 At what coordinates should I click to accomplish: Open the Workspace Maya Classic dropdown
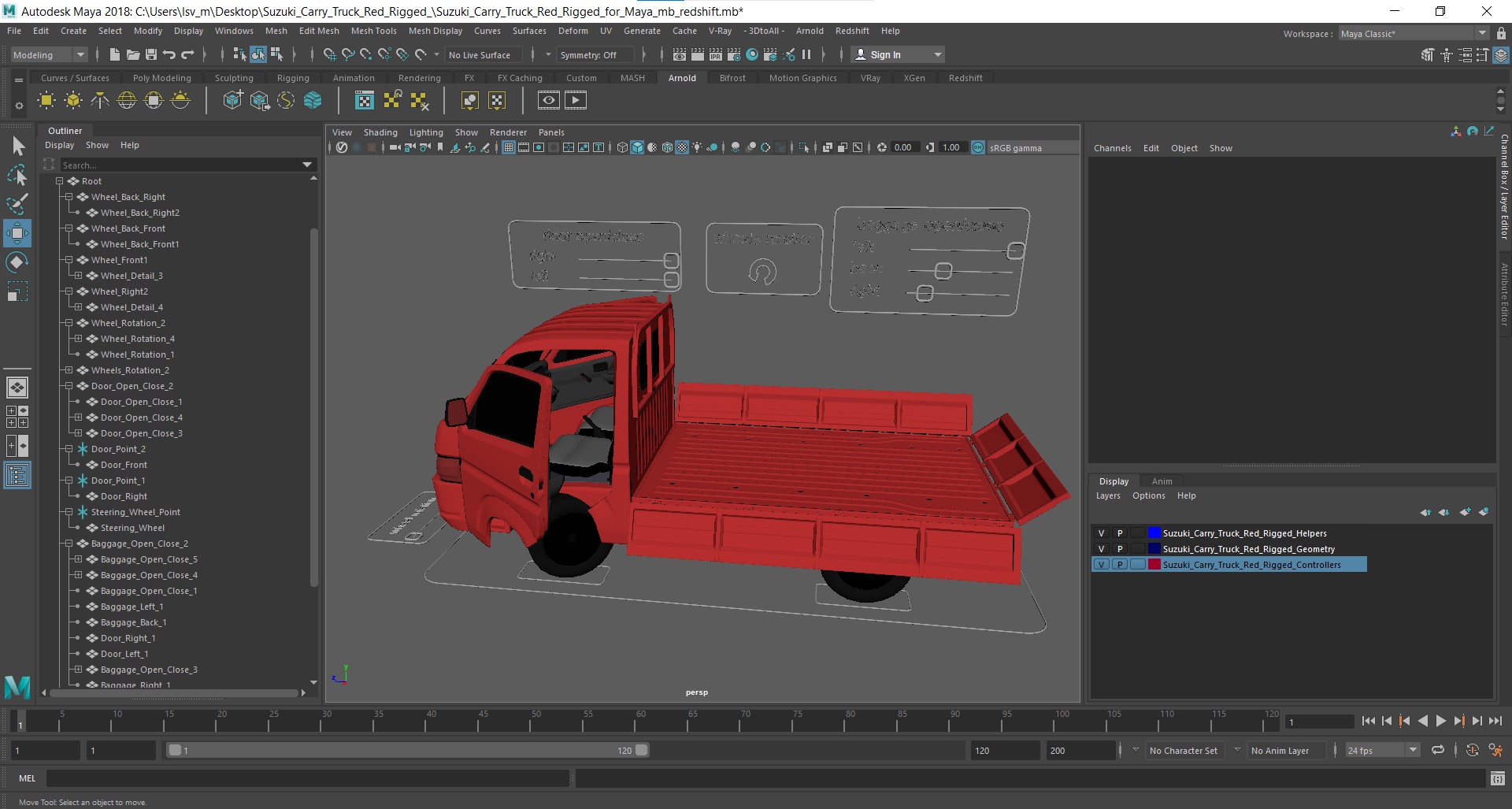[1413, 33]
